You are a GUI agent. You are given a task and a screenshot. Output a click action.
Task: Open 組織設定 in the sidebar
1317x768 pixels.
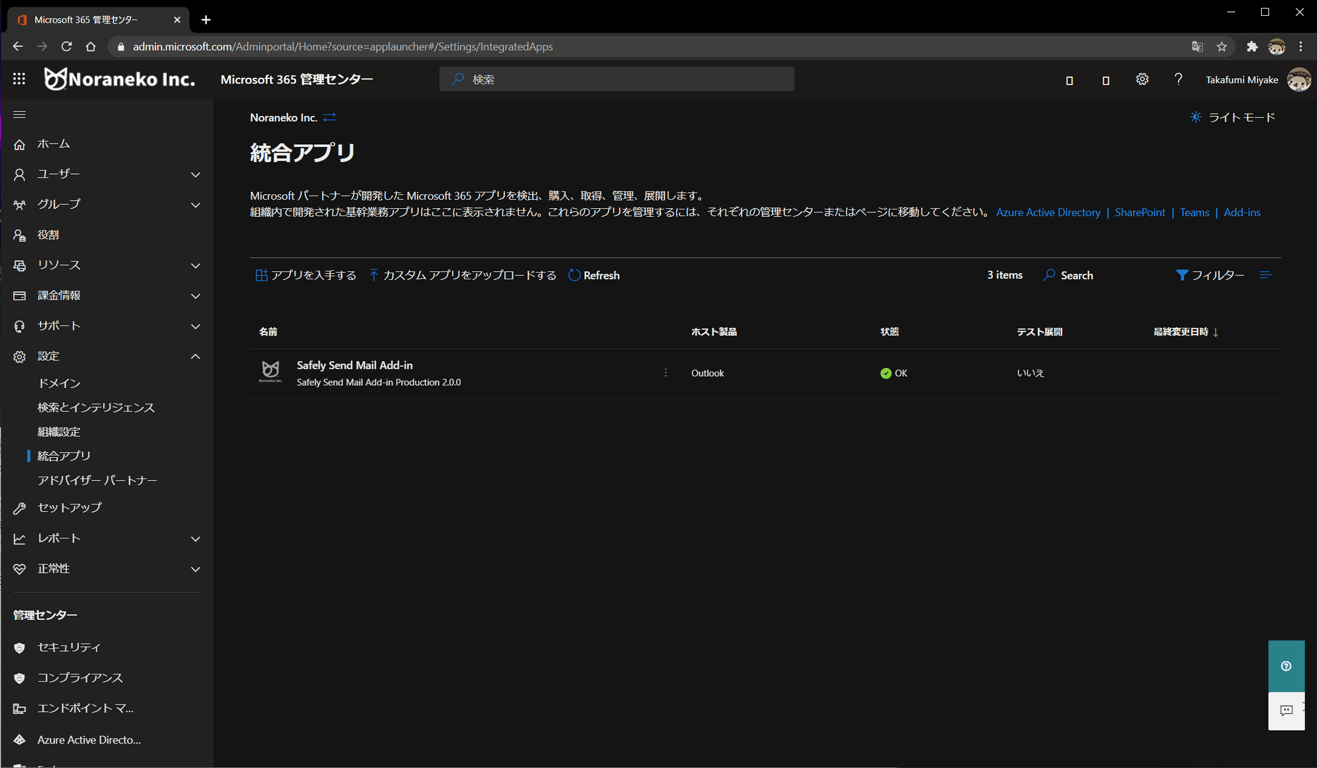pyautogui.click(x=59, y=432)
